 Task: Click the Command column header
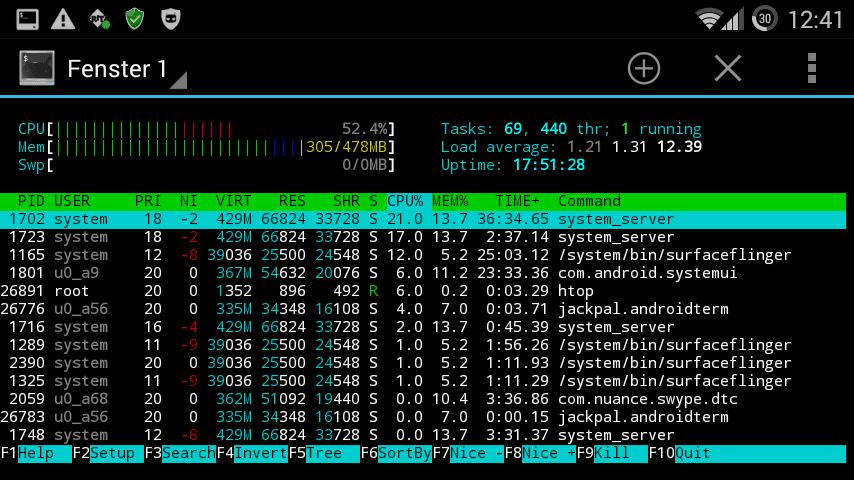589,201
